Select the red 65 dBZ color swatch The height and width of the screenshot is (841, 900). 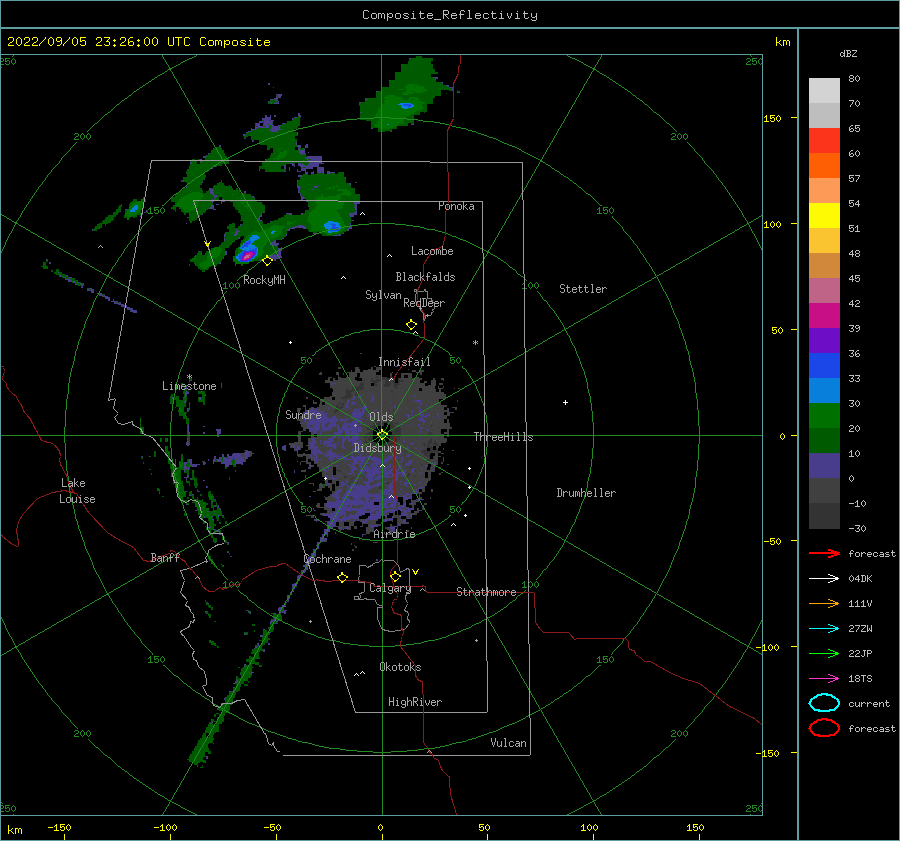coord(824,140)
